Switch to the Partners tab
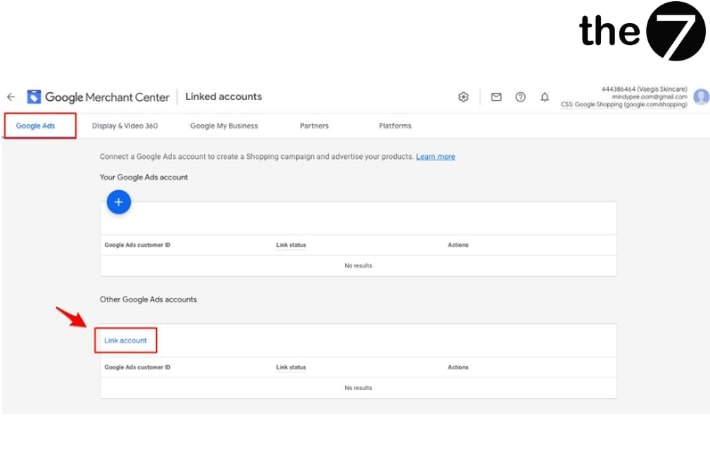710x466 pixels. point(314,126)
